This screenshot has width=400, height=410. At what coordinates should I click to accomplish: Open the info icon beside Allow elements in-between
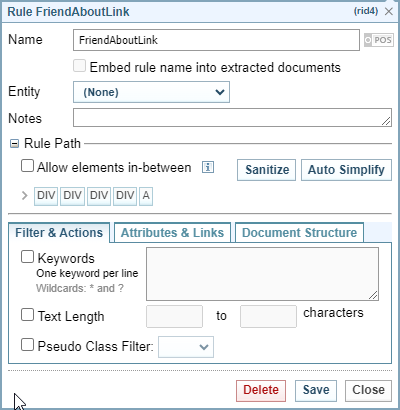pos(208,167)
